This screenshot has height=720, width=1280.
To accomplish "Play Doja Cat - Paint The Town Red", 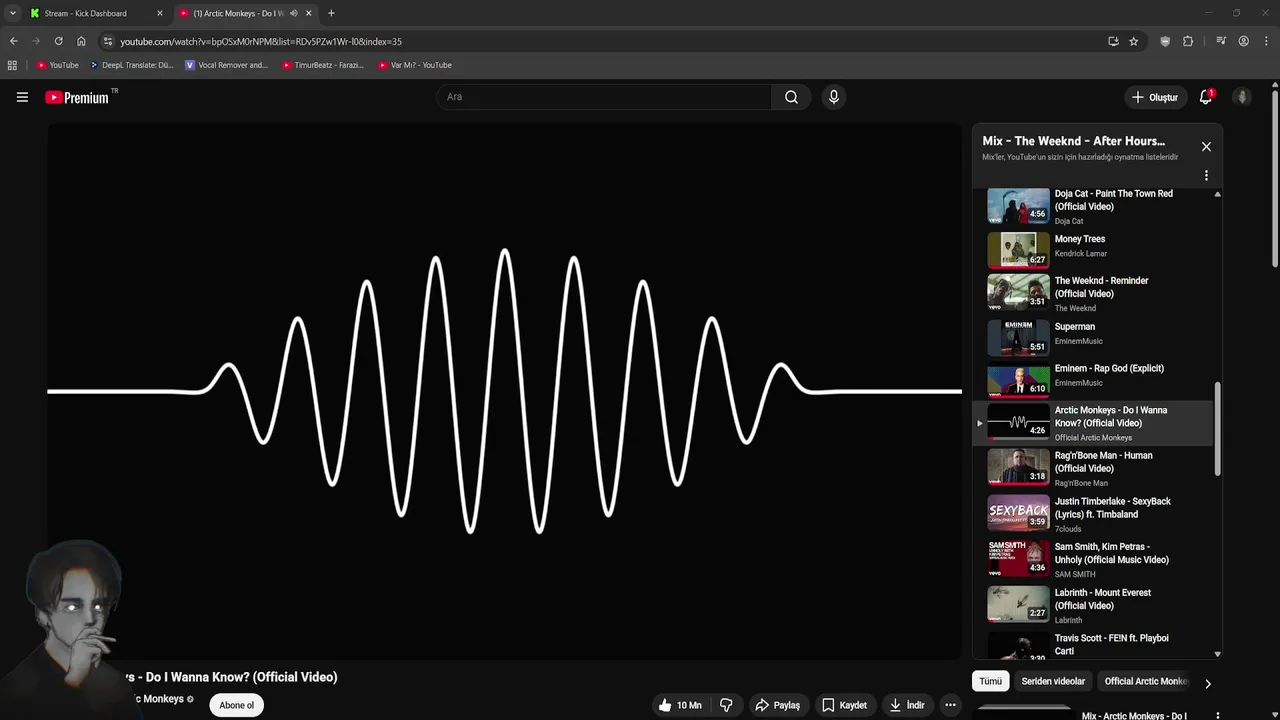I will click(1093, 207).
